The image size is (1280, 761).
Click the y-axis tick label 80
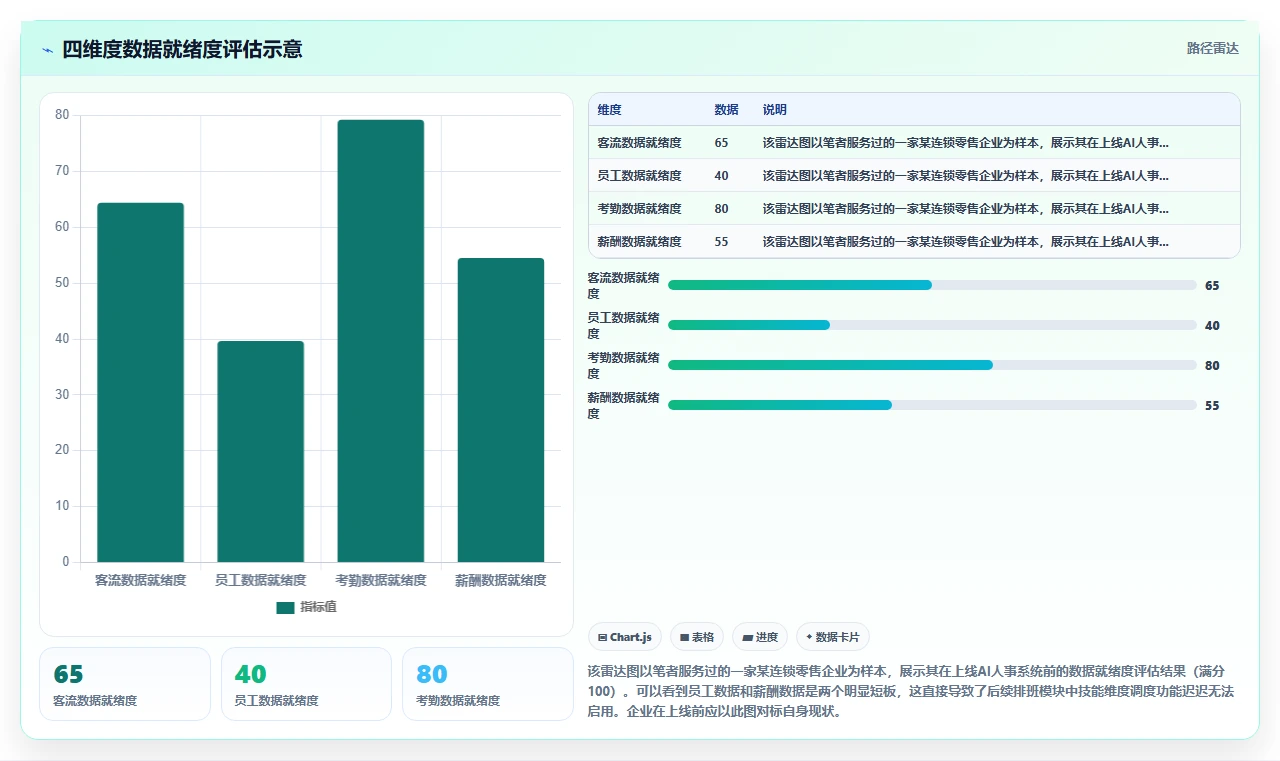(x=62, y=115)
